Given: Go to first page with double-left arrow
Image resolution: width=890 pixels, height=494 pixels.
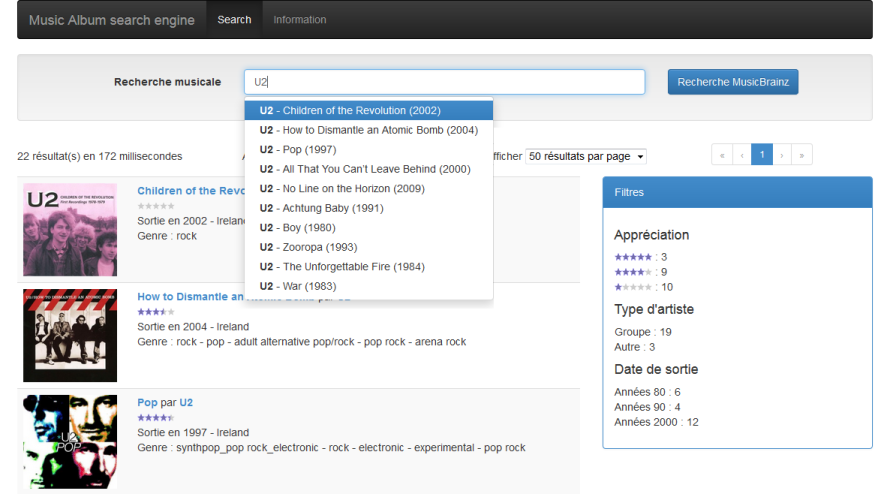Looking at the screenshot, I should pos(722,154).
